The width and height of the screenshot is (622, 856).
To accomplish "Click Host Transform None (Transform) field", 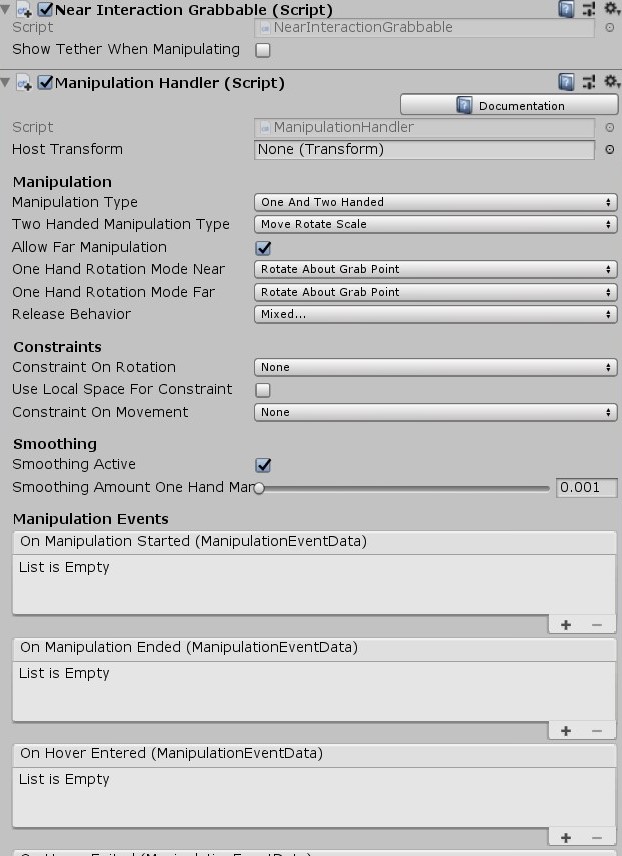I will click(x=424, y=150).
